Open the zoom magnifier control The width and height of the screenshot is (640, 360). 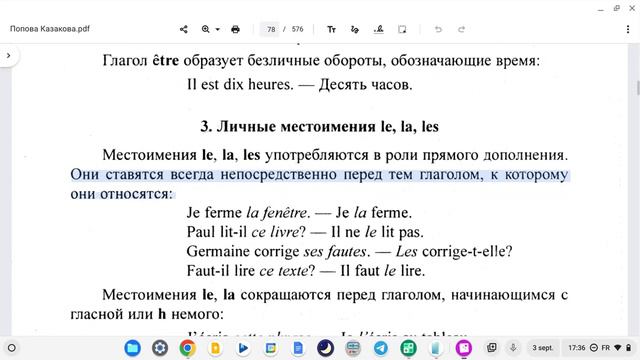coord(206,29)
